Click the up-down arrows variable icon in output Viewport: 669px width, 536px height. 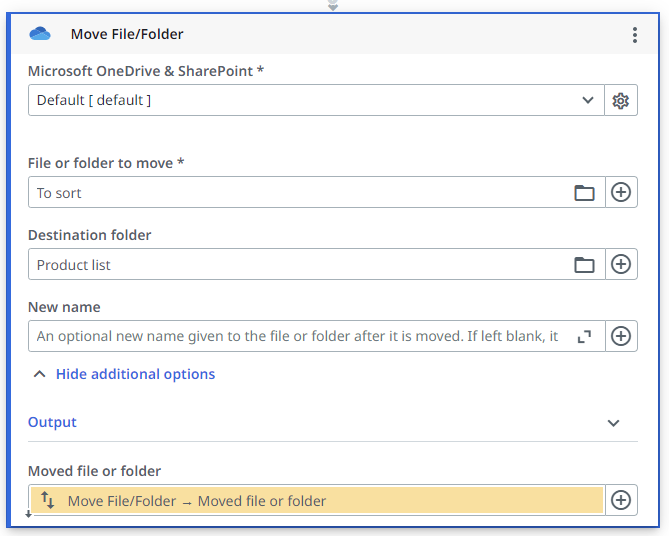(x=47, y=500)
